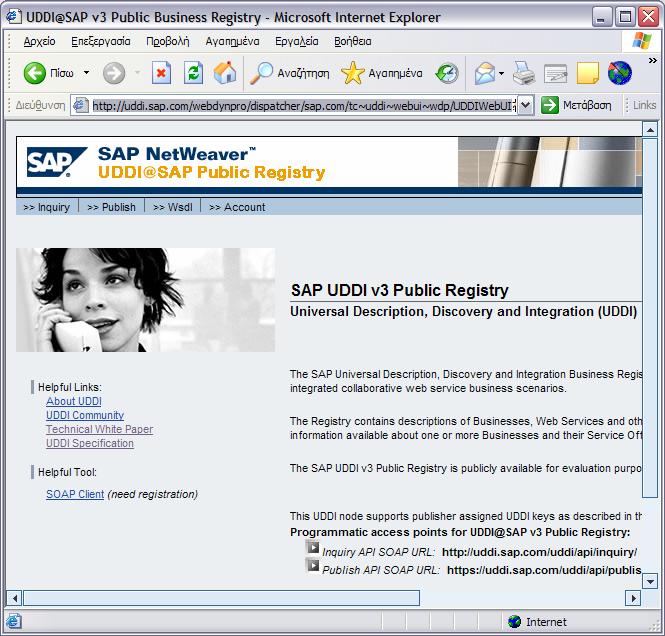The width and height of the screenshot is (665, 636).
Task: Open the forward history dropdown arrow
Action: (x=137, y=73)
